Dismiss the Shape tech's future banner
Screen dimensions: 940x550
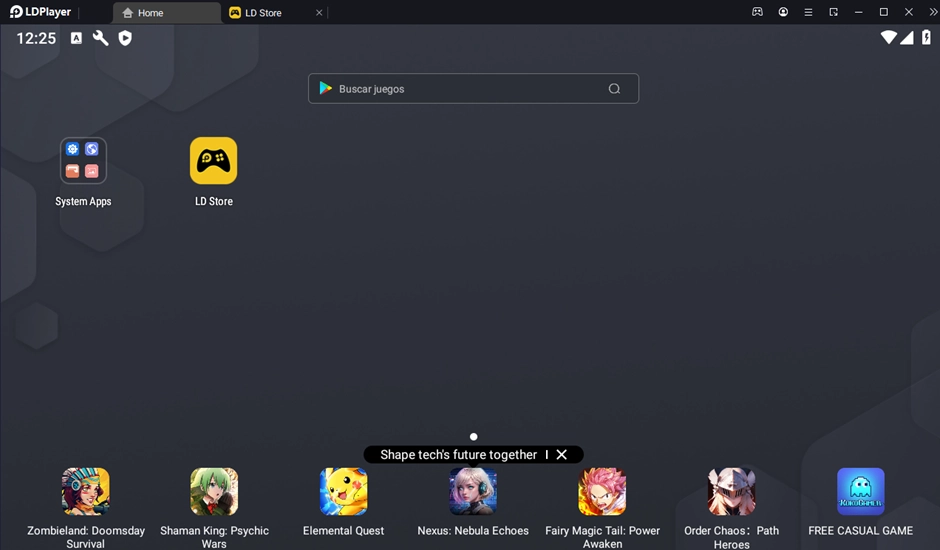tap(562, 455)
